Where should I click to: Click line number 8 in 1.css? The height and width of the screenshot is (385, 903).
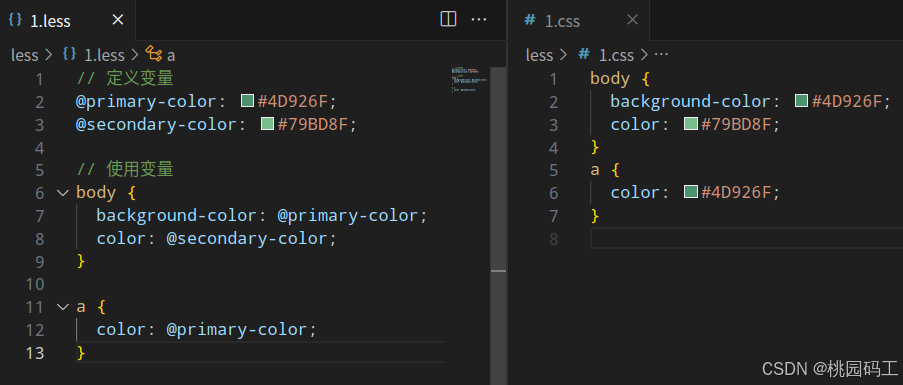click(x=553, y=239)
